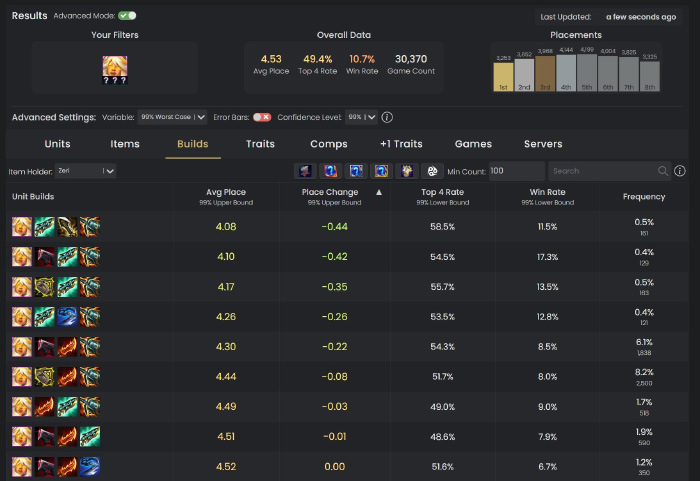Open the Comps tab
The height and width of the screenshot is (481, 700).
pyautogui.click(x=328, y=144)
